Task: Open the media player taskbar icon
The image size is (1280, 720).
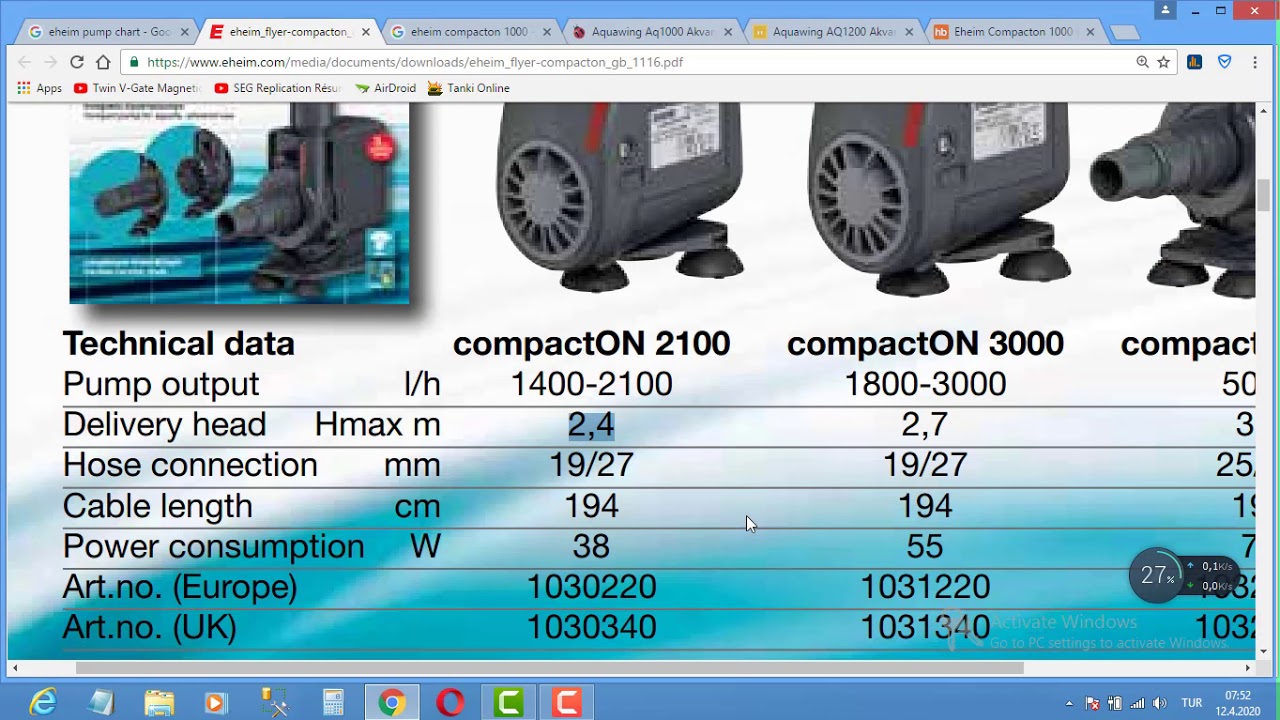Action: point(217,703)
